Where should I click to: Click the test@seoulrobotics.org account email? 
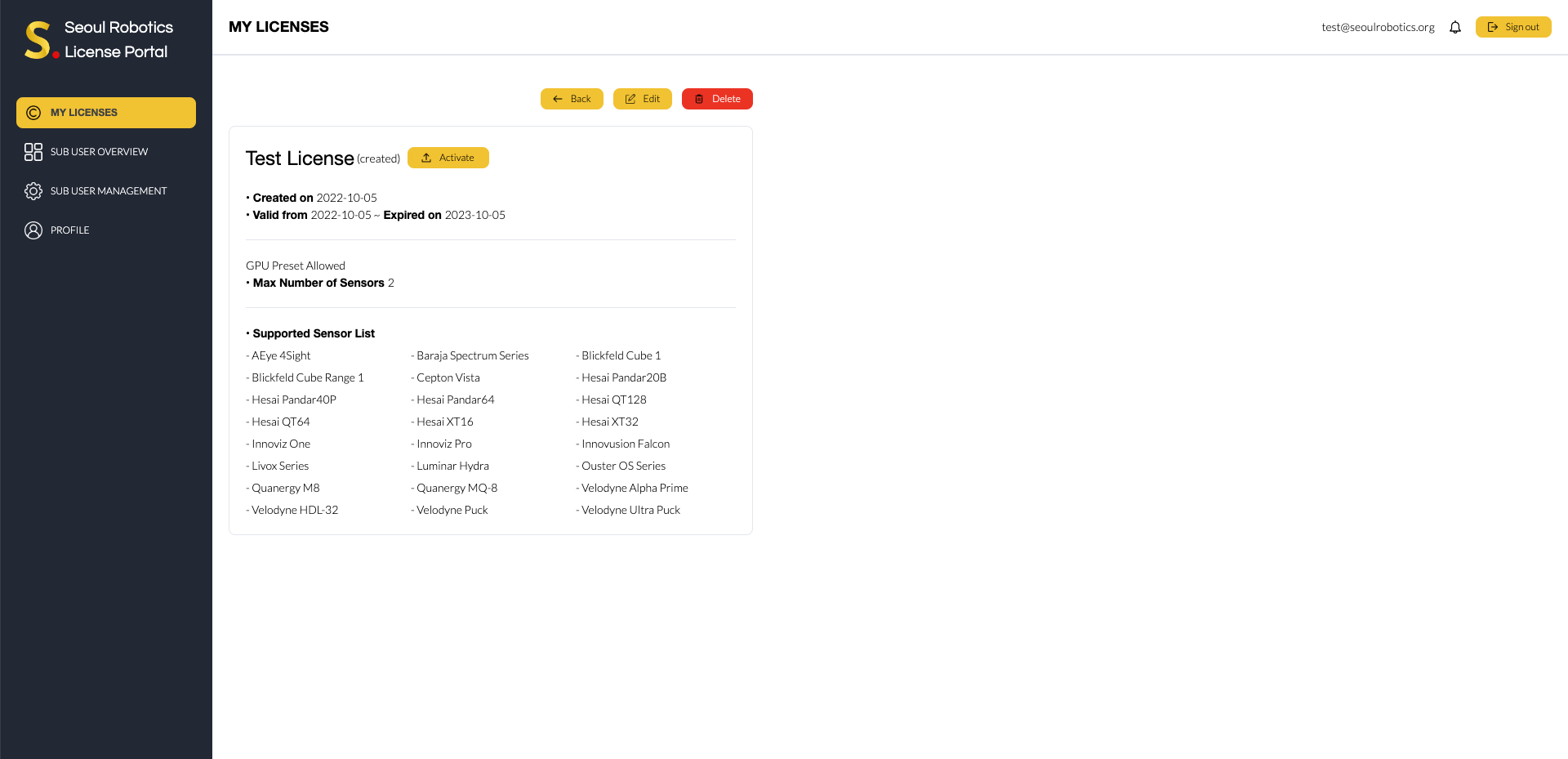click(1378, 26)
